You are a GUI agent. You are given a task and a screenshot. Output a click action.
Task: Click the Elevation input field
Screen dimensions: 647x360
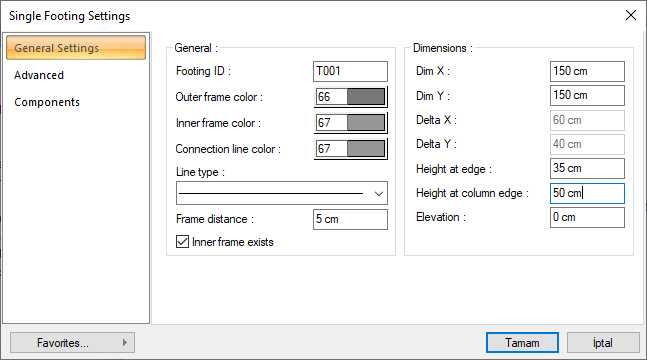(587, 218)
